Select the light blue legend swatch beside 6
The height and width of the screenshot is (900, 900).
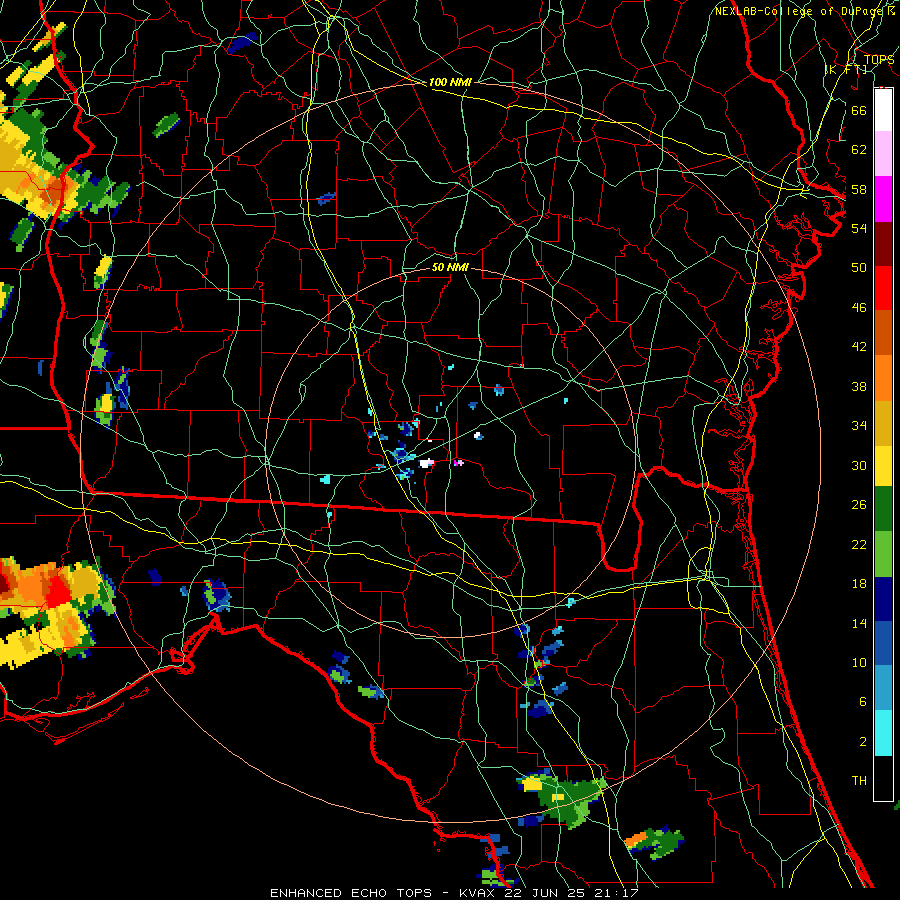883,688
